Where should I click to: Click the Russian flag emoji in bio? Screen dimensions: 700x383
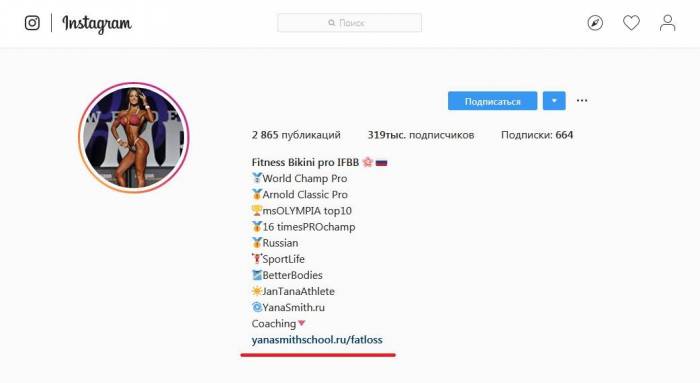pyautogui.click(x=381, y=162)
